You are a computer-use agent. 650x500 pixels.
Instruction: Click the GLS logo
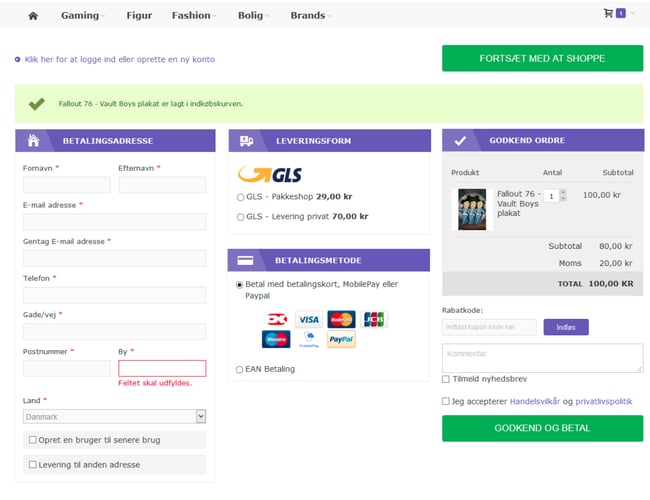tap(270, 175)
